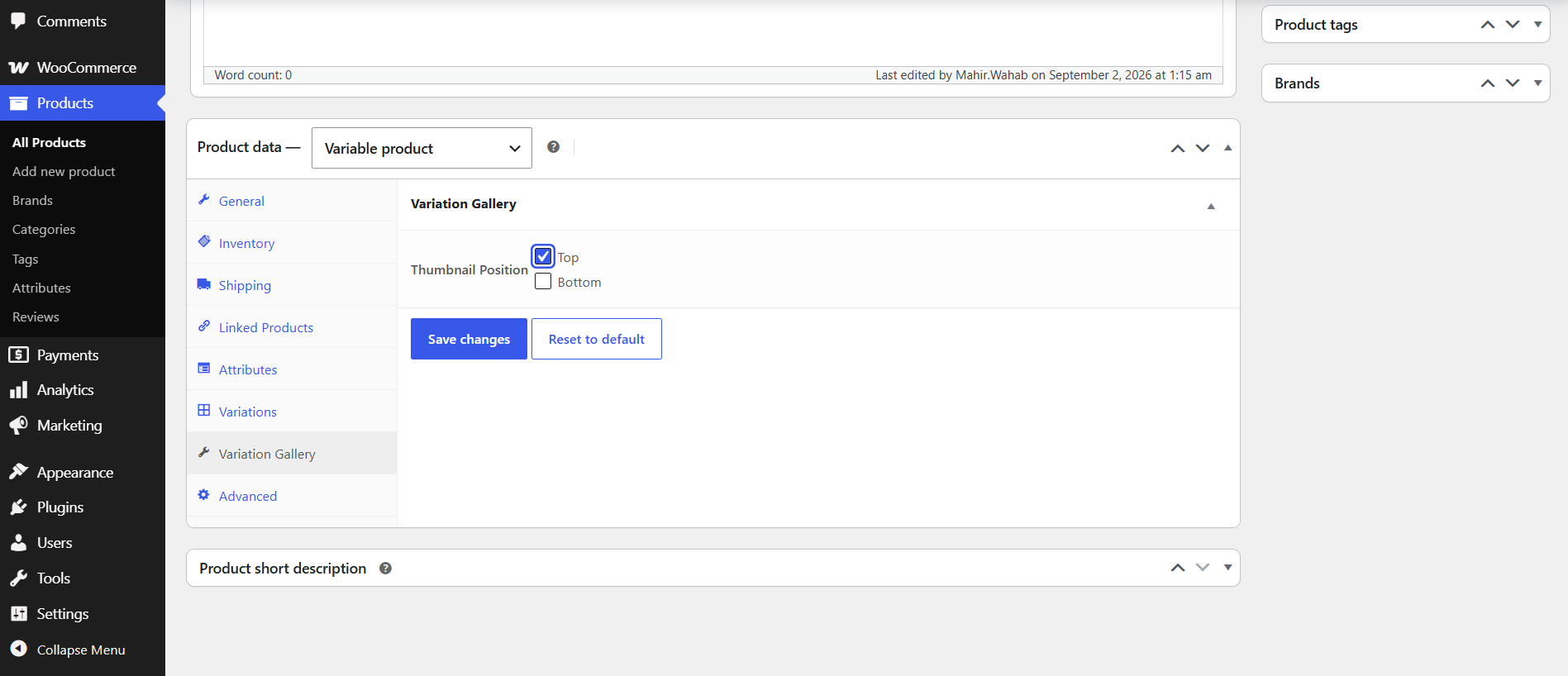Click Reset to default button

pos(597,339)
